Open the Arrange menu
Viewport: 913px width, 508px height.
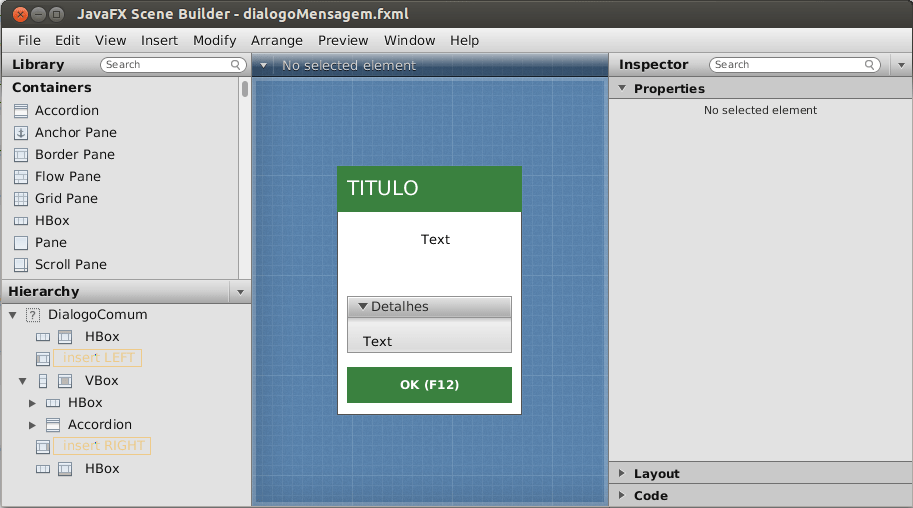click(x=277, y=40)
